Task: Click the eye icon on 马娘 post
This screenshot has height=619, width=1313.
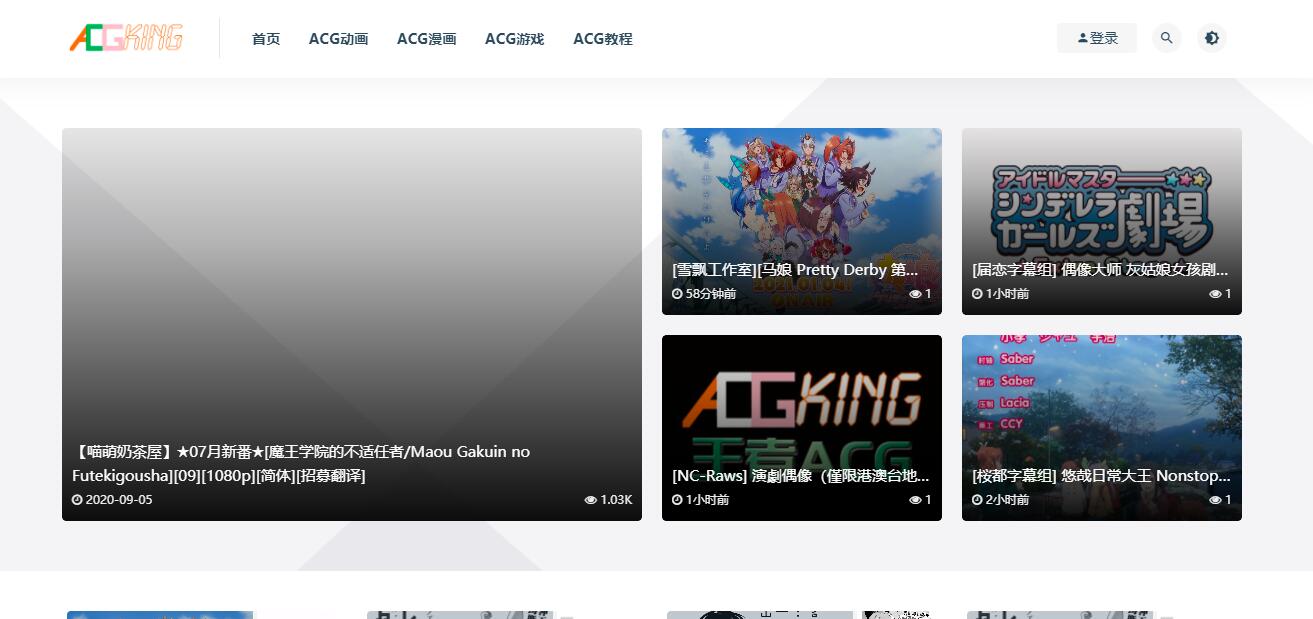Action: click(x=915, y=294)
